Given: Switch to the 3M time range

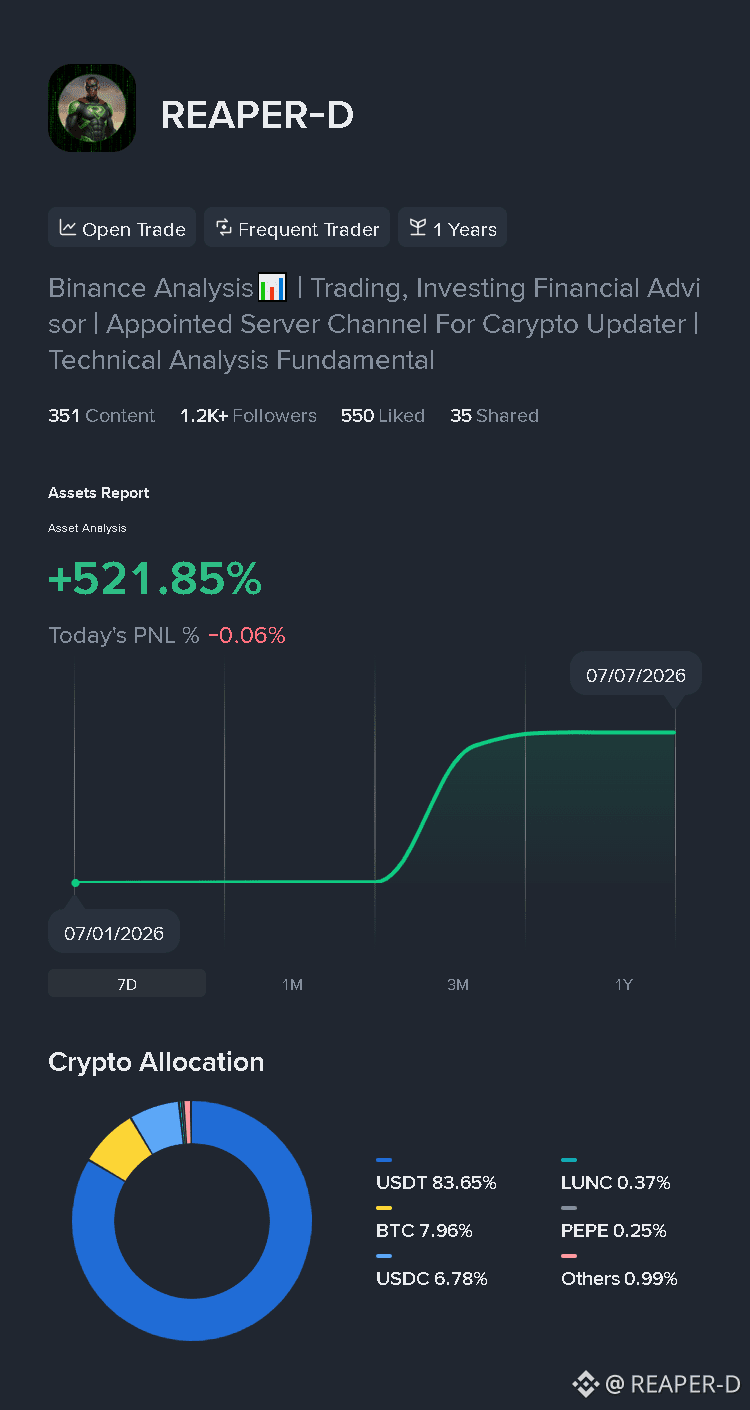Looking at the screenshot, I should (458, 984).
